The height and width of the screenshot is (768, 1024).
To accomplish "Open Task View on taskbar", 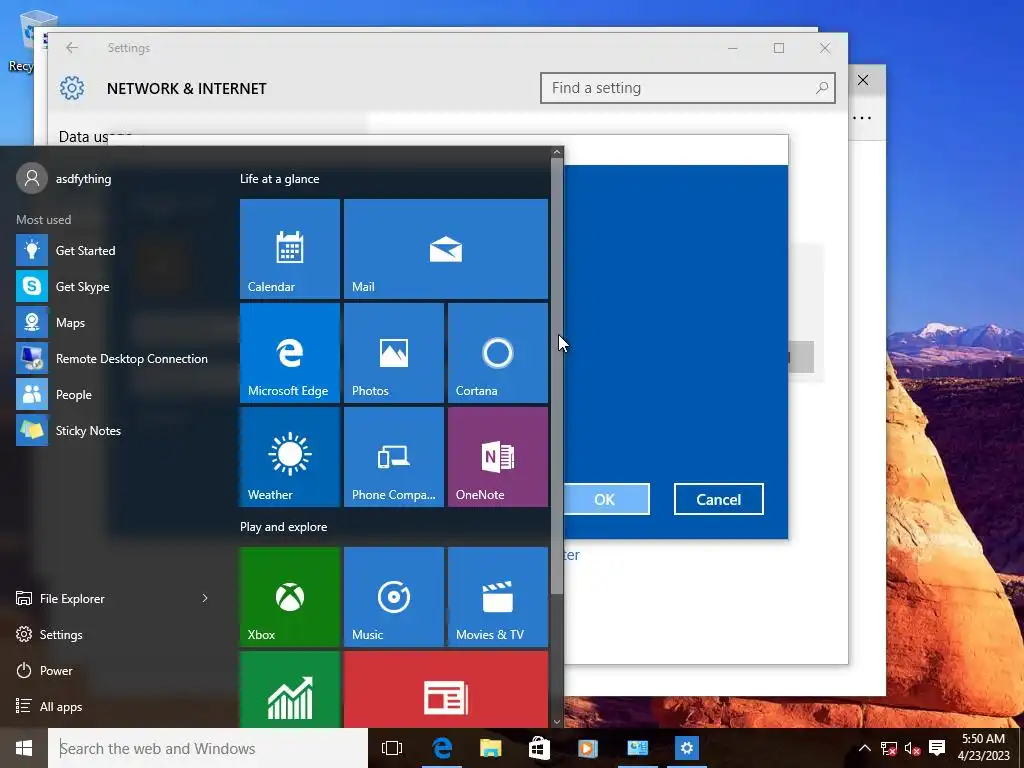I will 392,748.
